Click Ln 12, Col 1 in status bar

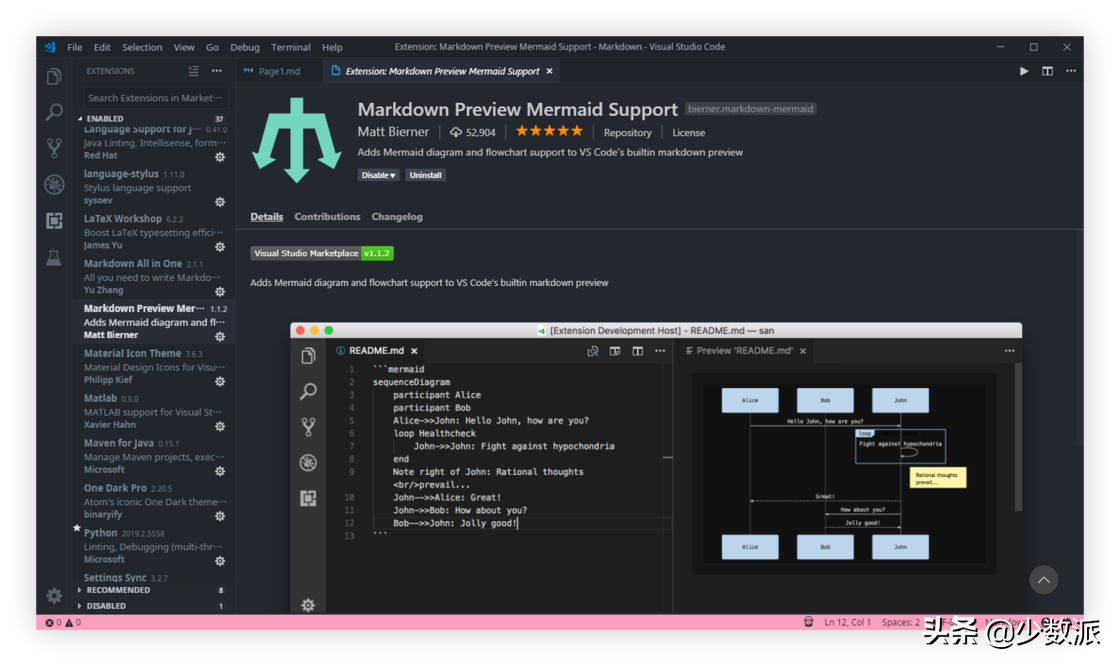click(x=847, y=622)
